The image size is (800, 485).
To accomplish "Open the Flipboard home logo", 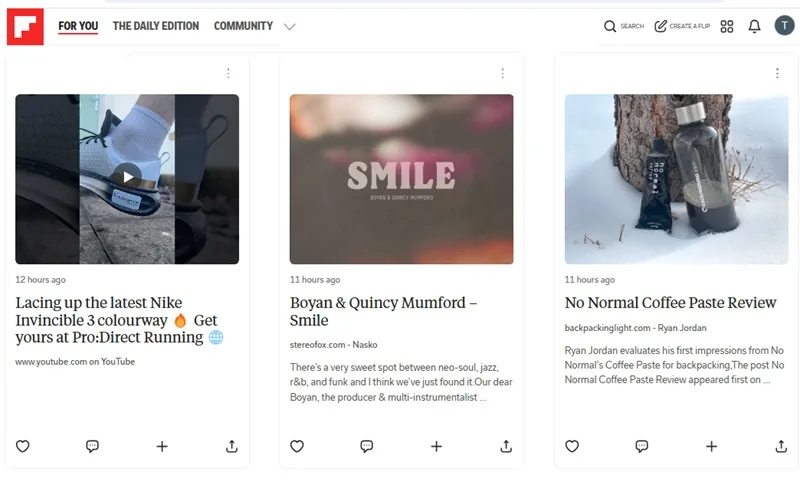I will [25, 27].
